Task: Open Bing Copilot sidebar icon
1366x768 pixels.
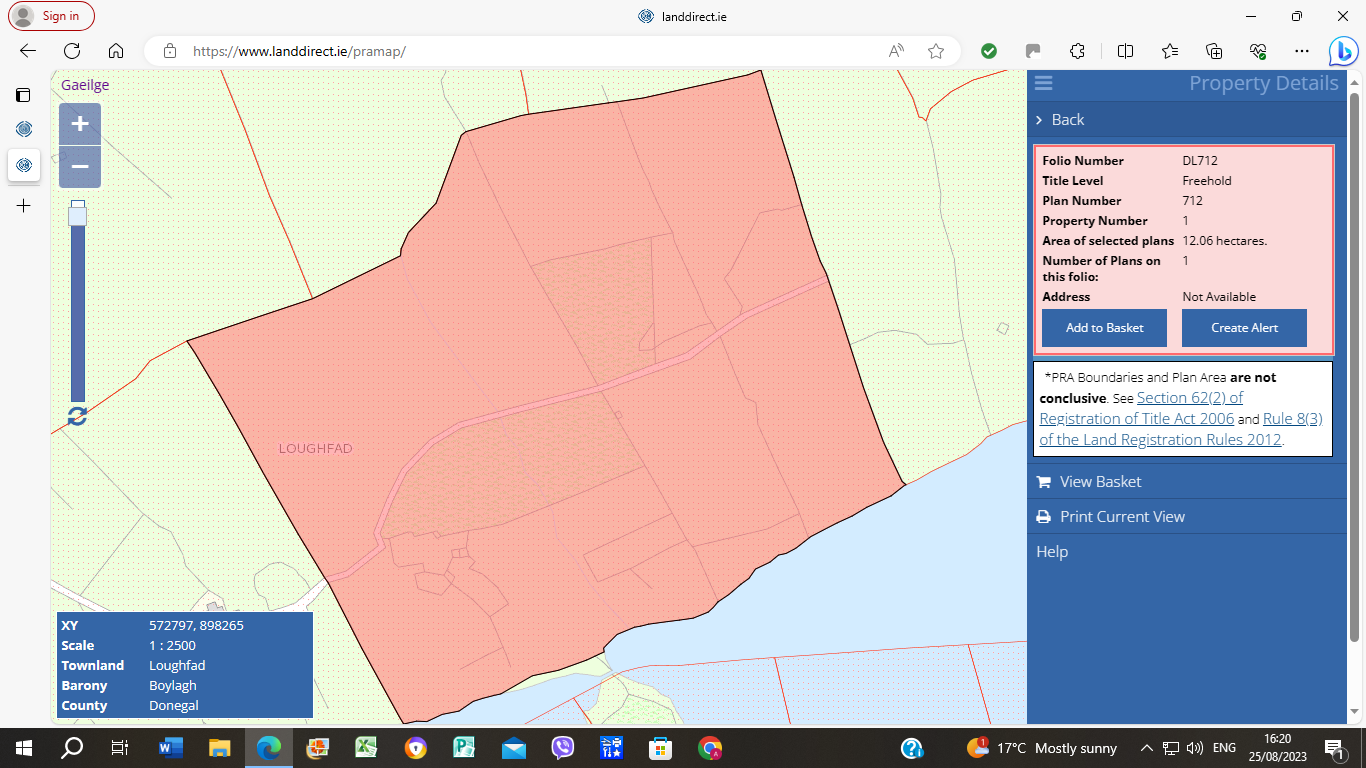Action: pyautogui.click(x=1341, y=51)
